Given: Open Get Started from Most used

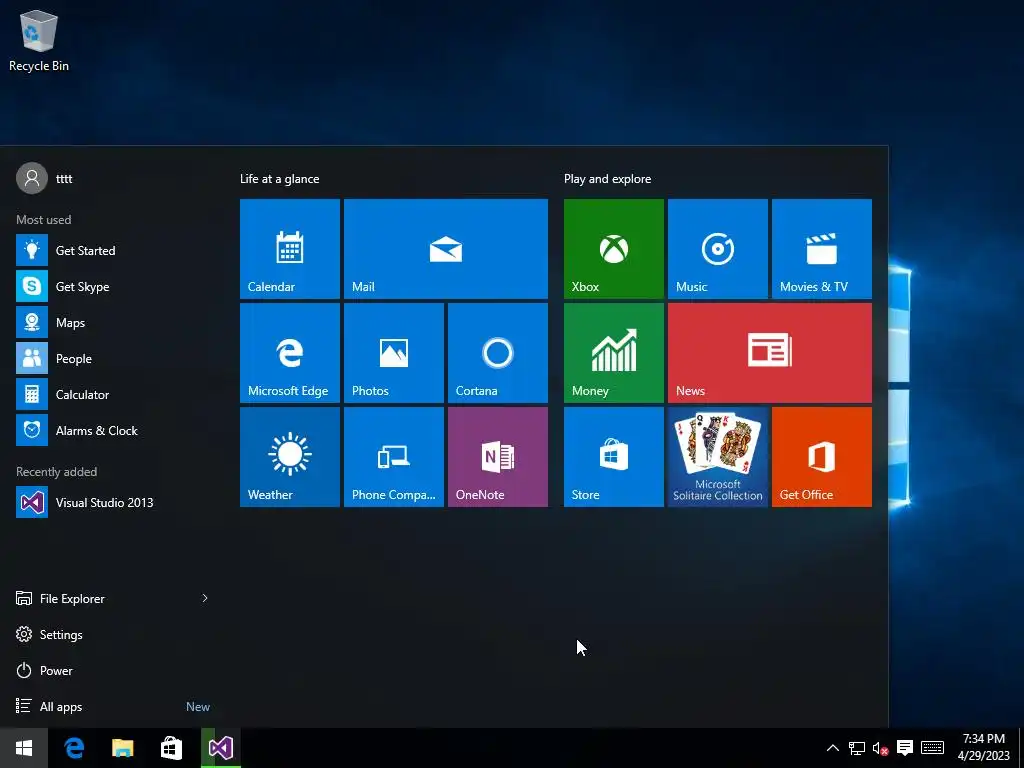Looking at the screenshot, I should pos(112,250).
